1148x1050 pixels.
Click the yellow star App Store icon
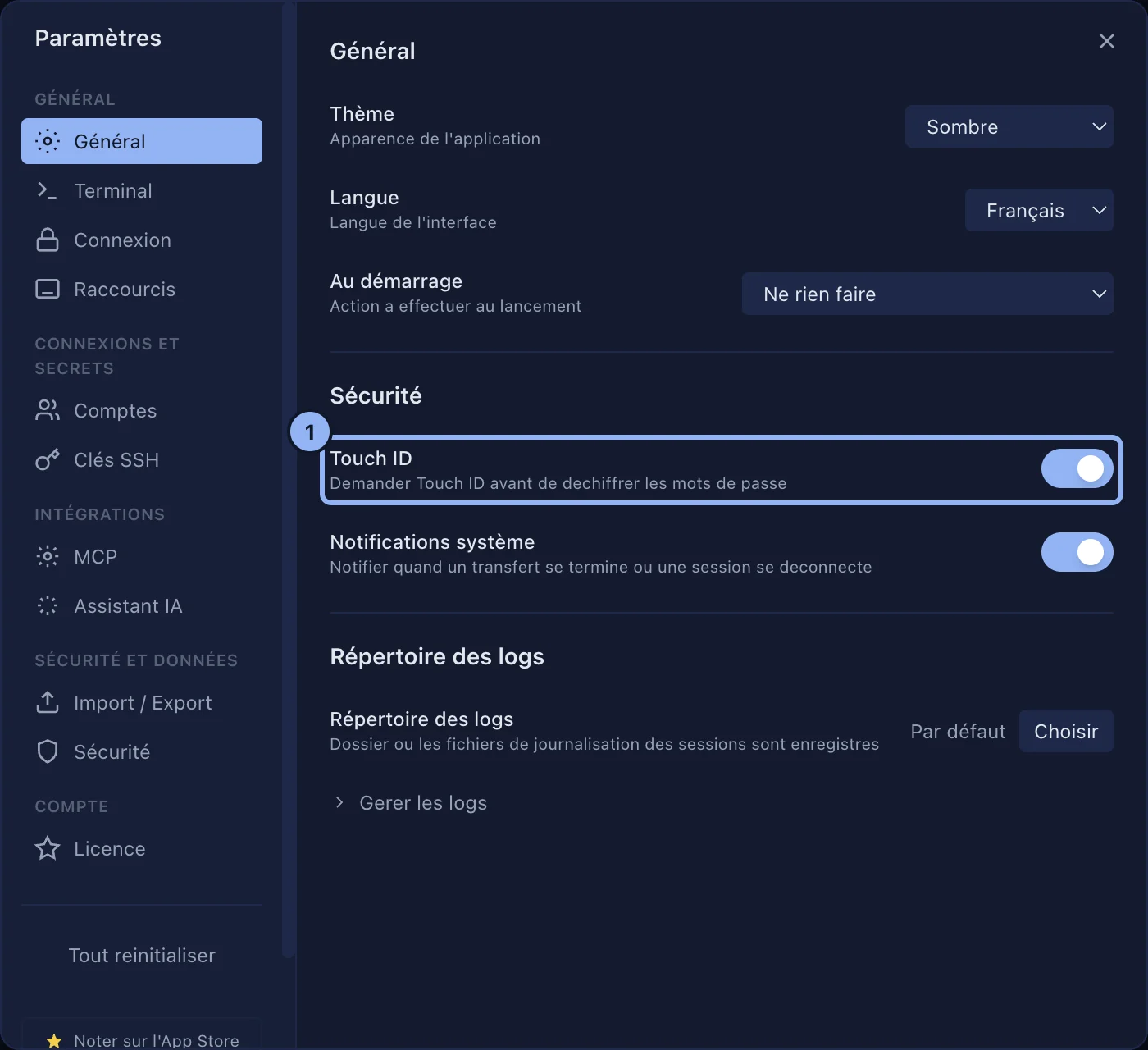(x=54, y=1041)
